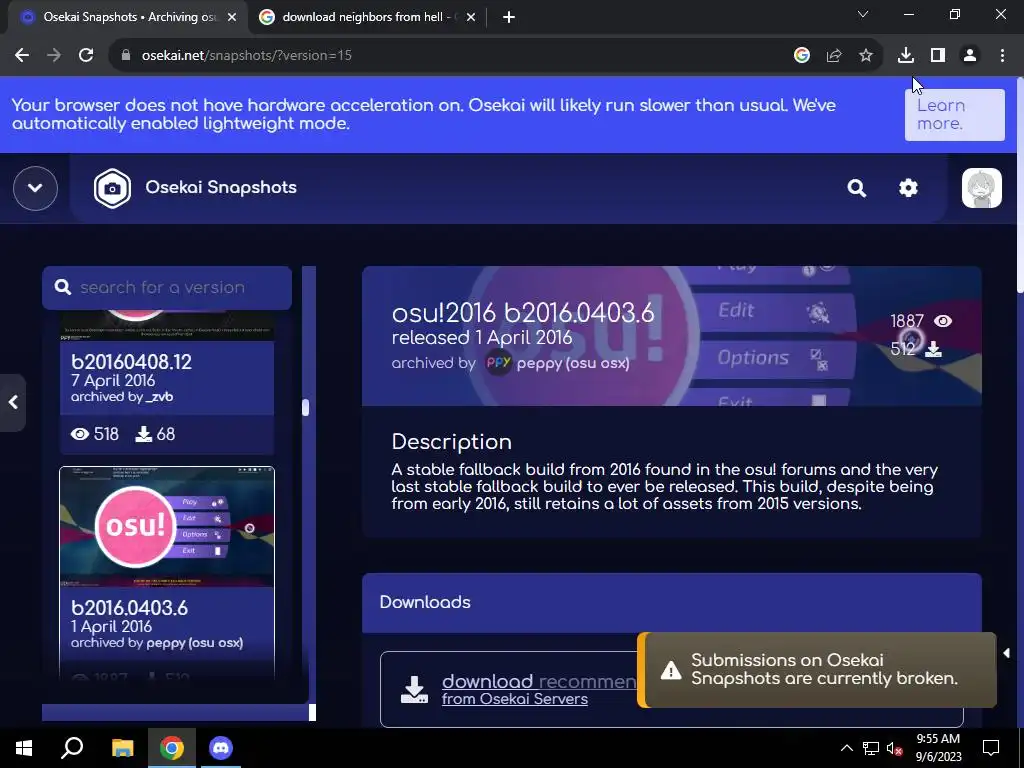Viewport: 1024px width, 768px height.
Task: Open Windows taskbar search
Action: click(72, 748)
